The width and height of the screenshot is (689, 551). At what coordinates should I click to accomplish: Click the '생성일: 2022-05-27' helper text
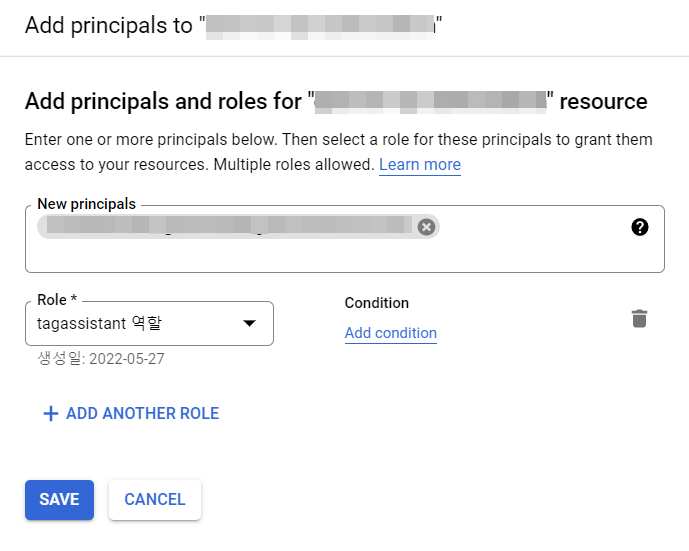coord(100,359)
